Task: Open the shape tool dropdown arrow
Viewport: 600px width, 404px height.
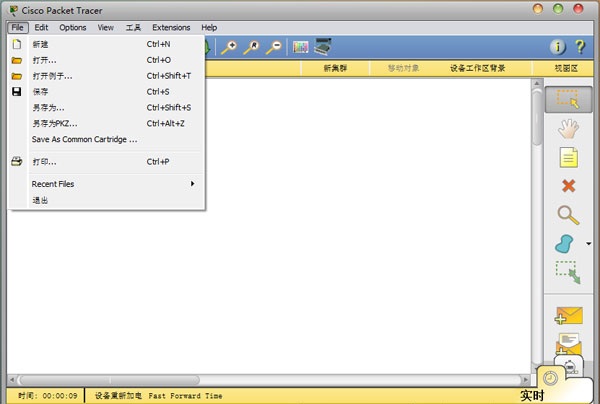Action: (x=589, y=243)
